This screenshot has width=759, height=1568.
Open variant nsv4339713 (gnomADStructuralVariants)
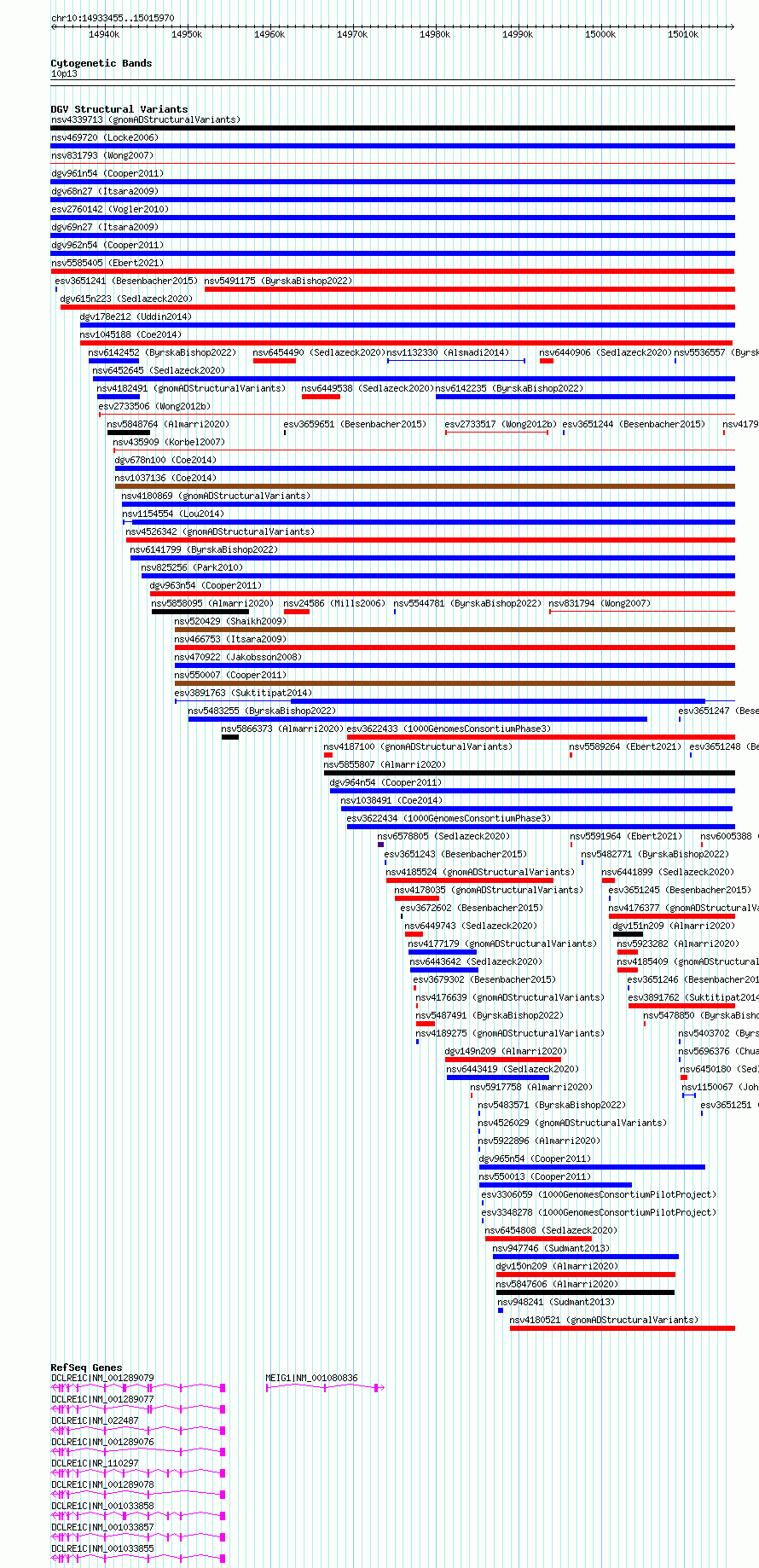click(x=146, y=119)
